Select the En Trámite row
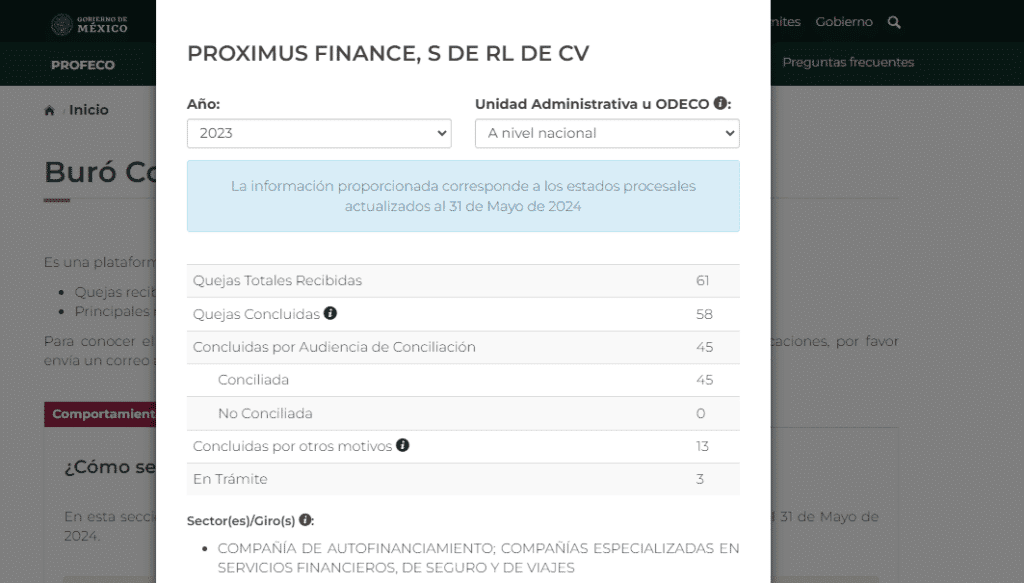This screenshot has width=1024, height=583. click(462, 479)
